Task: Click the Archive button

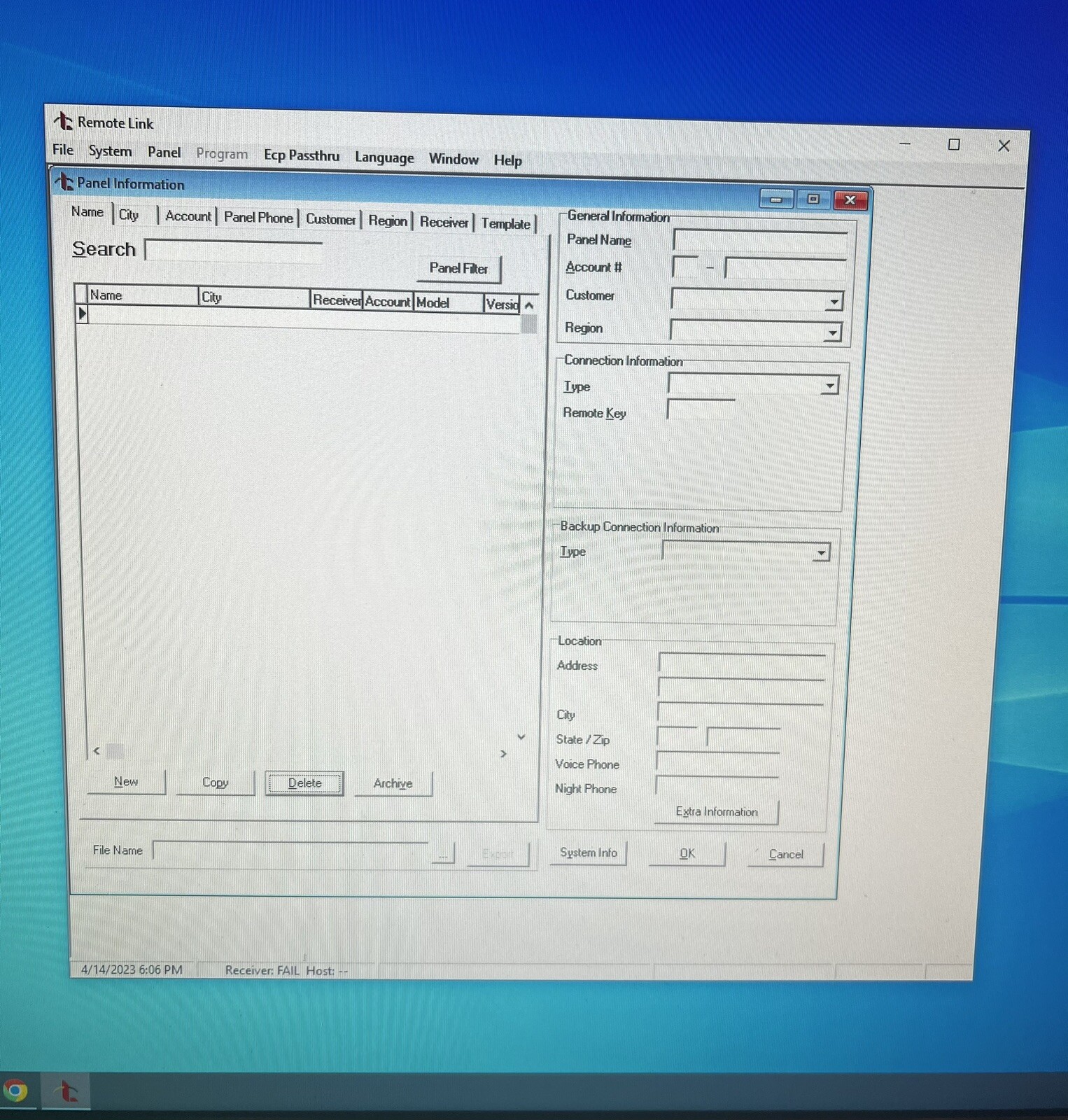Action: point(393,784)
